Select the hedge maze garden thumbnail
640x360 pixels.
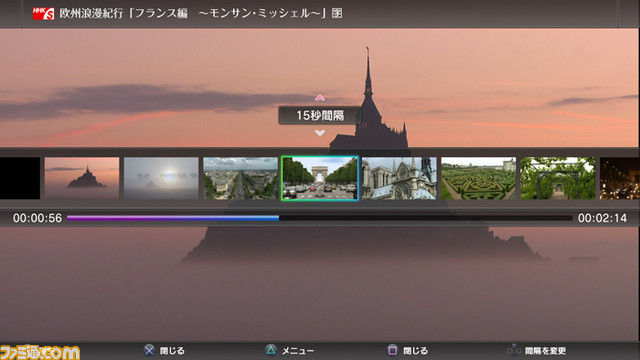478,178
